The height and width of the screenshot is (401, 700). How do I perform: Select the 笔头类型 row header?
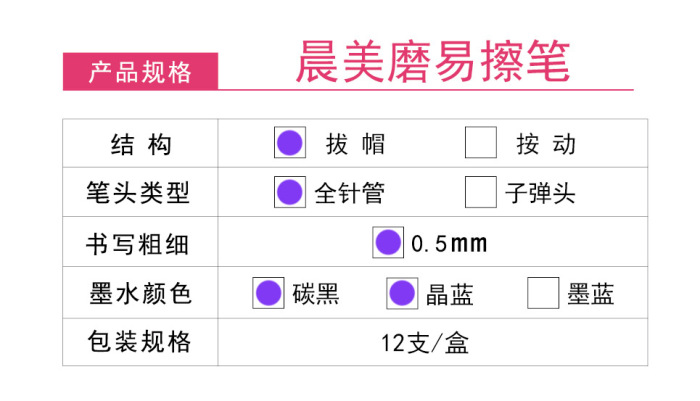point(140,192)
